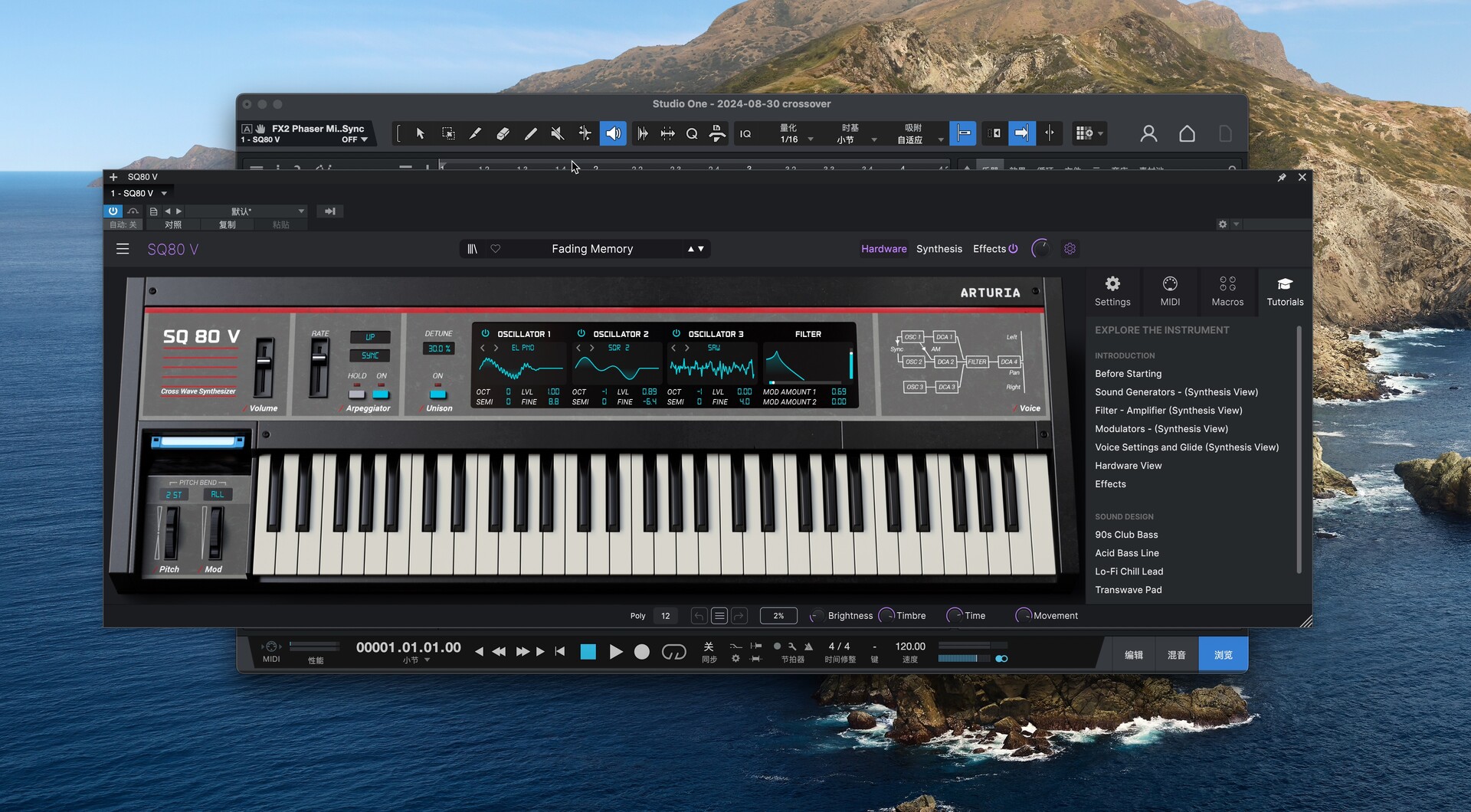
Task: Toggle the Arpeggiator ON switch
Action: click(381, 394)
